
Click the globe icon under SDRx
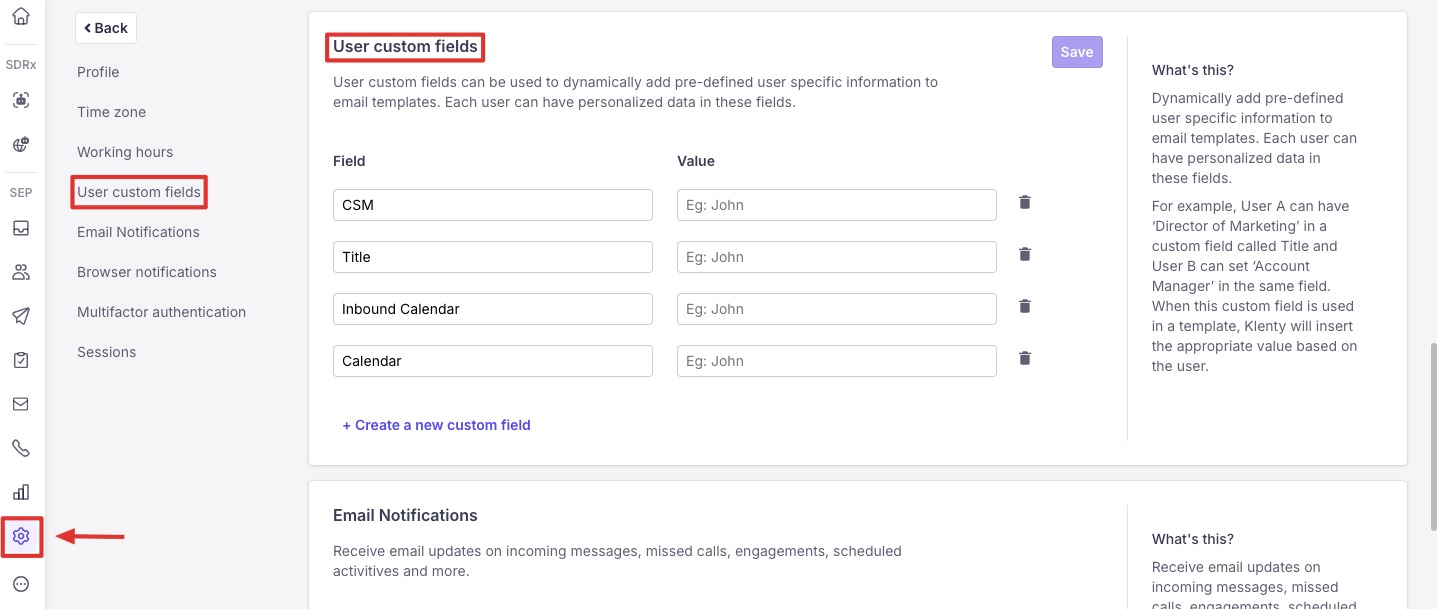[x=21, y=144]
